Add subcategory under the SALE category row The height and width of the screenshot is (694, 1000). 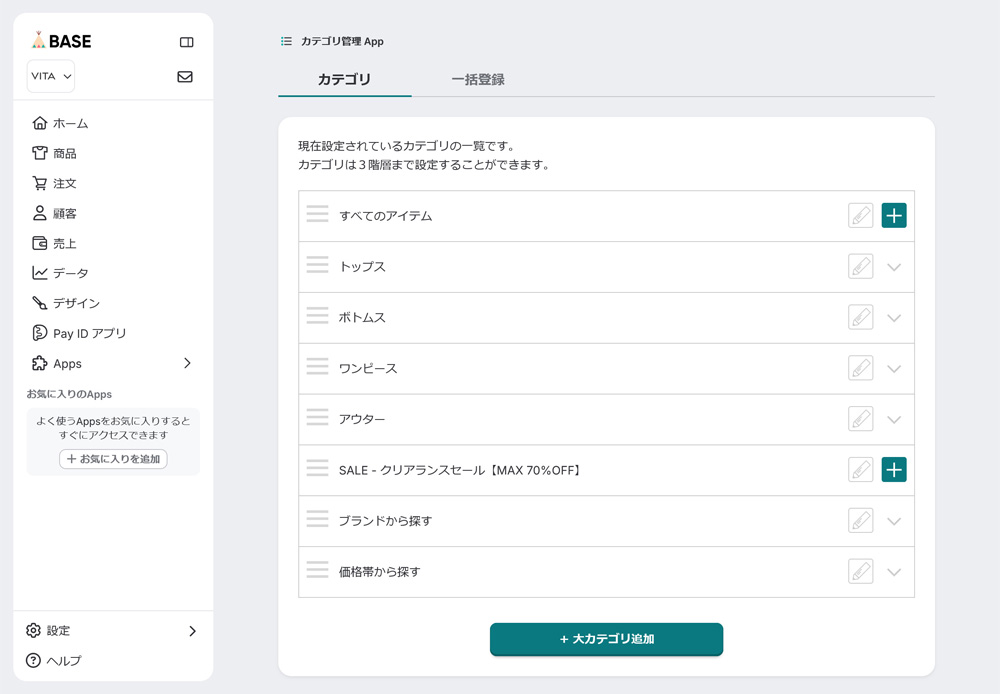pos(894,470)
